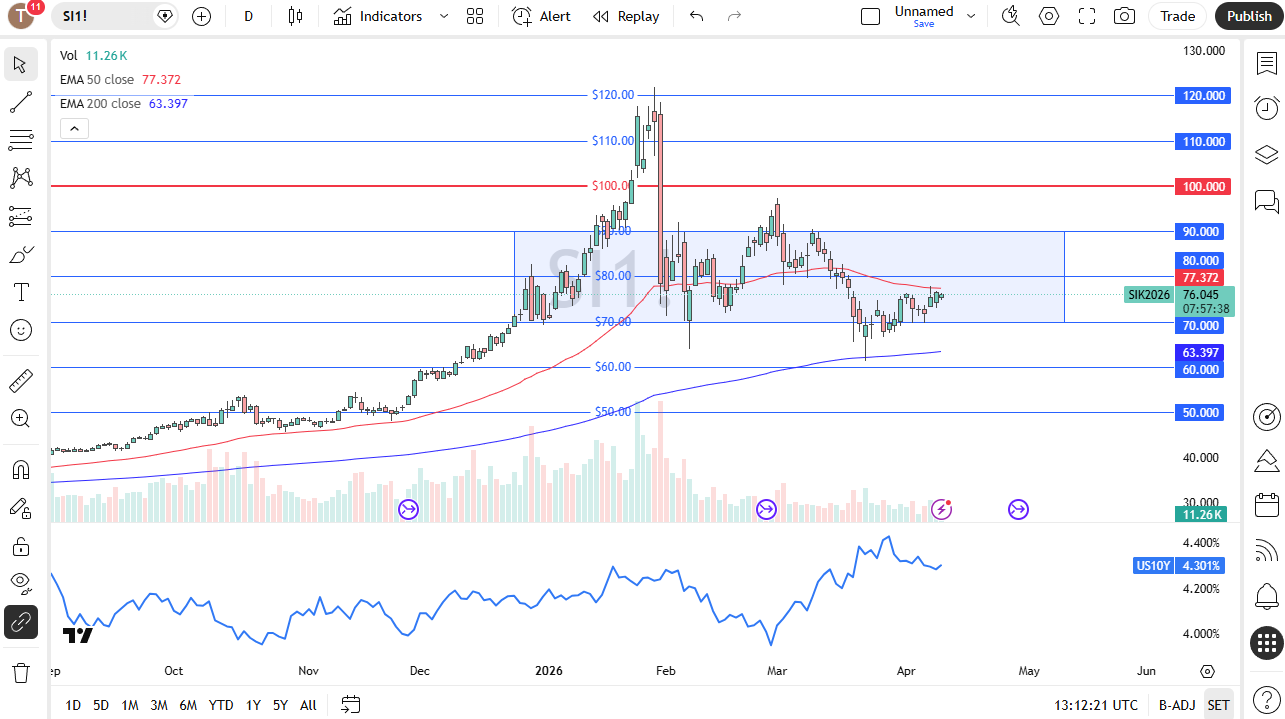Undo the last chart action
This screenshot has height=719, width=1285.
point(697,16)
